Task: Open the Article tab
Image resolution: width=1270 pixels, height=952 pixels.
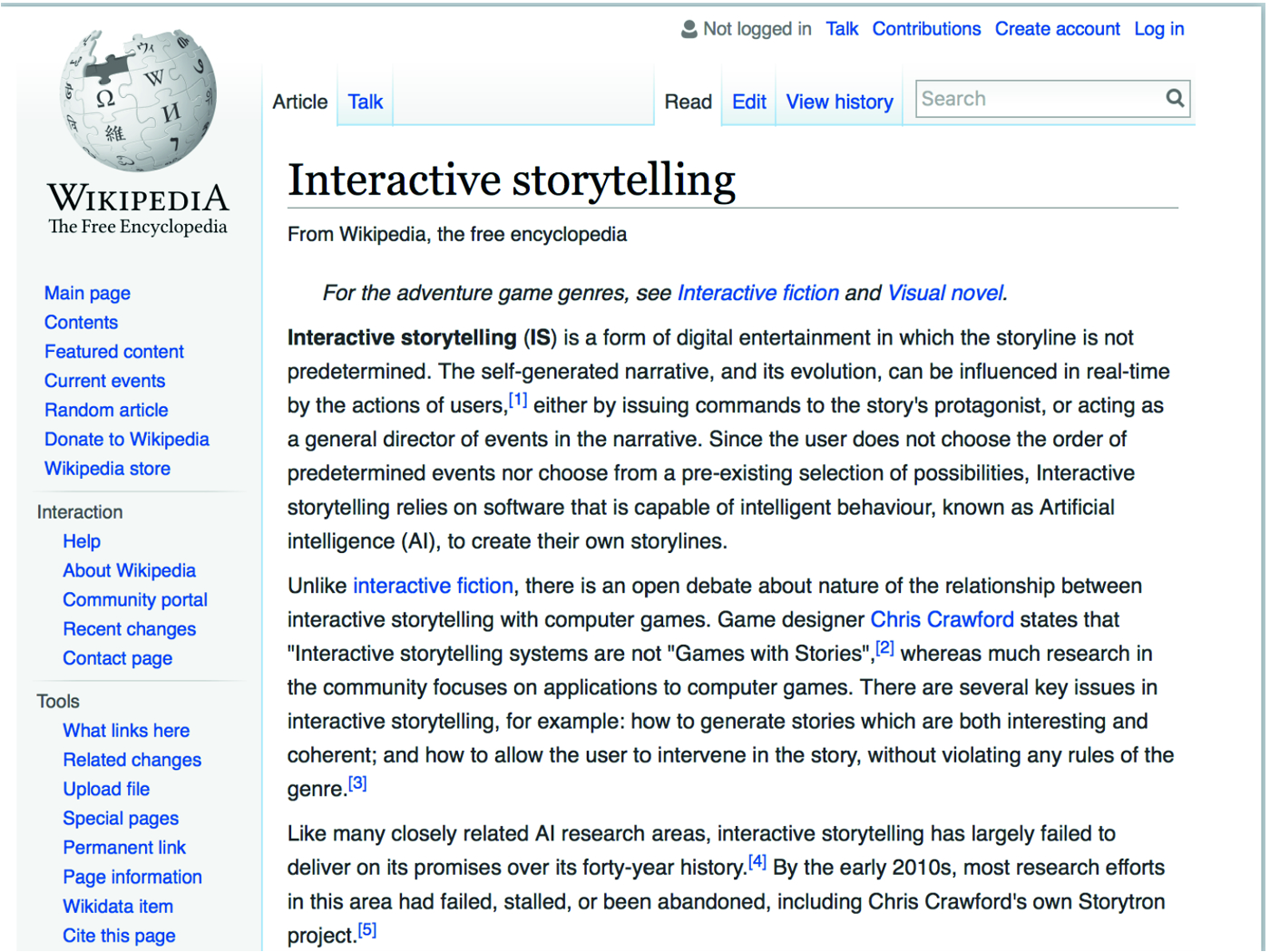Action: [x=300, y=102]
